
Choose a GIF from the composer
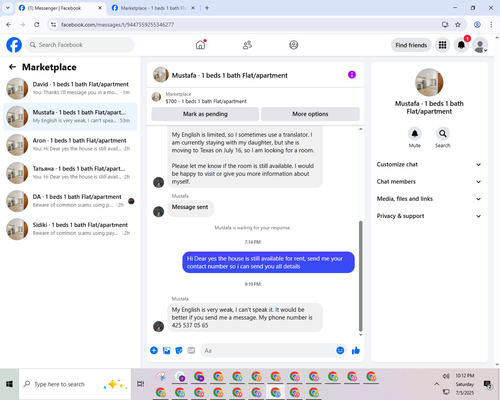[x=191, y=350]
